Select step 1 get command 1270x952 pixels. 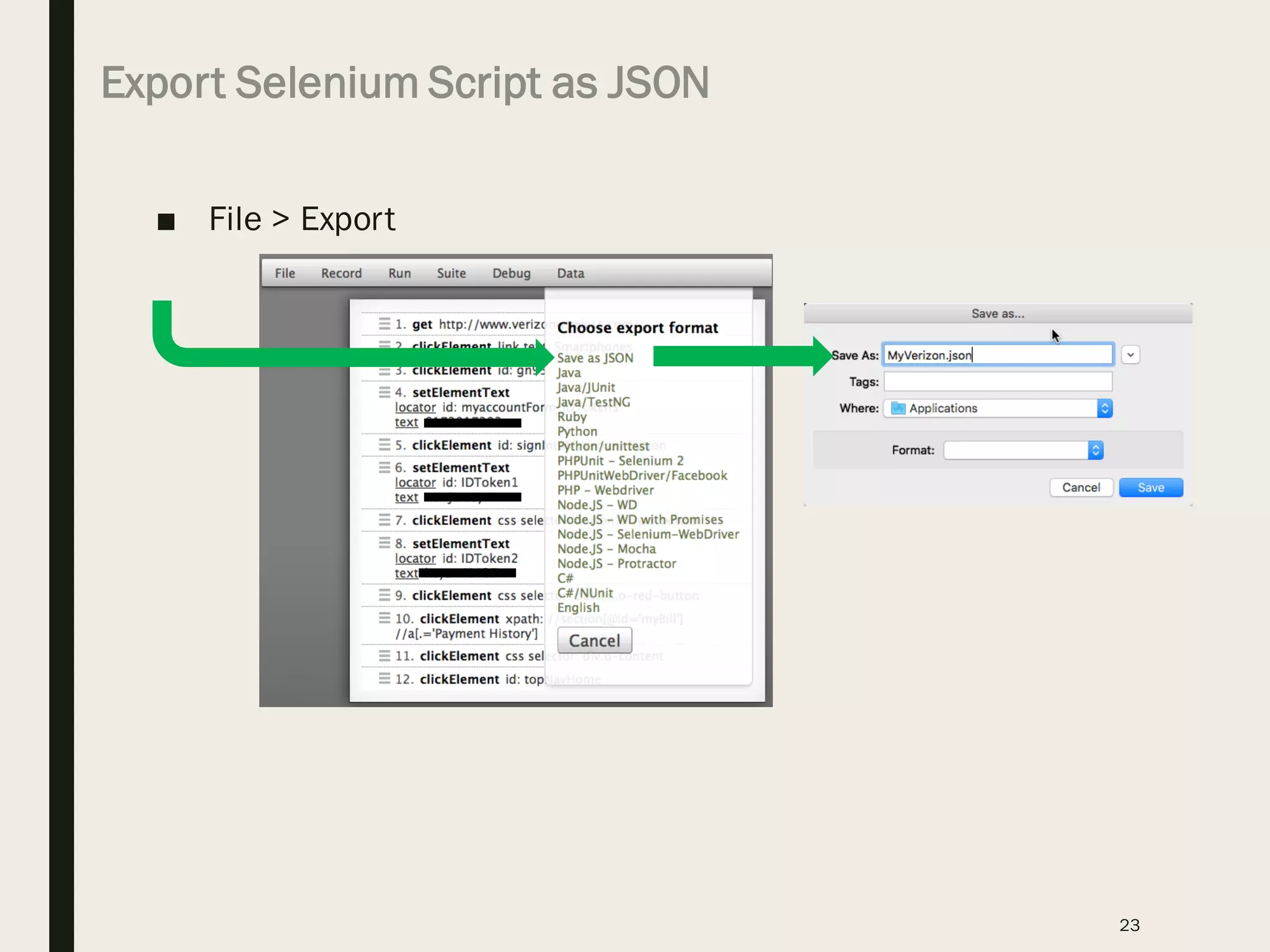tap(422, 324)
